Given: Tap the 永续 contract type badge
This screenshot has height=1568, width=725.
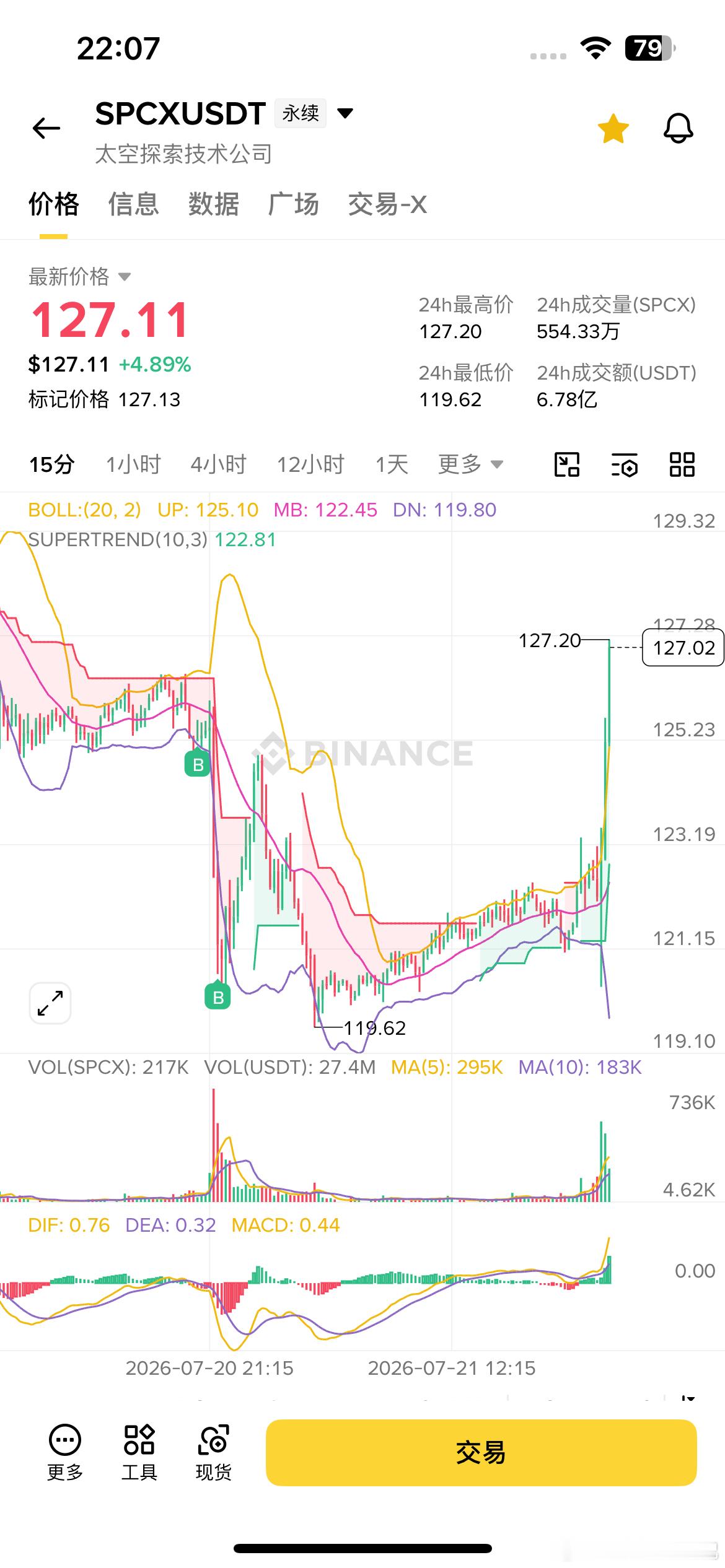Looking at the screenshot, I should (x=301, y=113).
